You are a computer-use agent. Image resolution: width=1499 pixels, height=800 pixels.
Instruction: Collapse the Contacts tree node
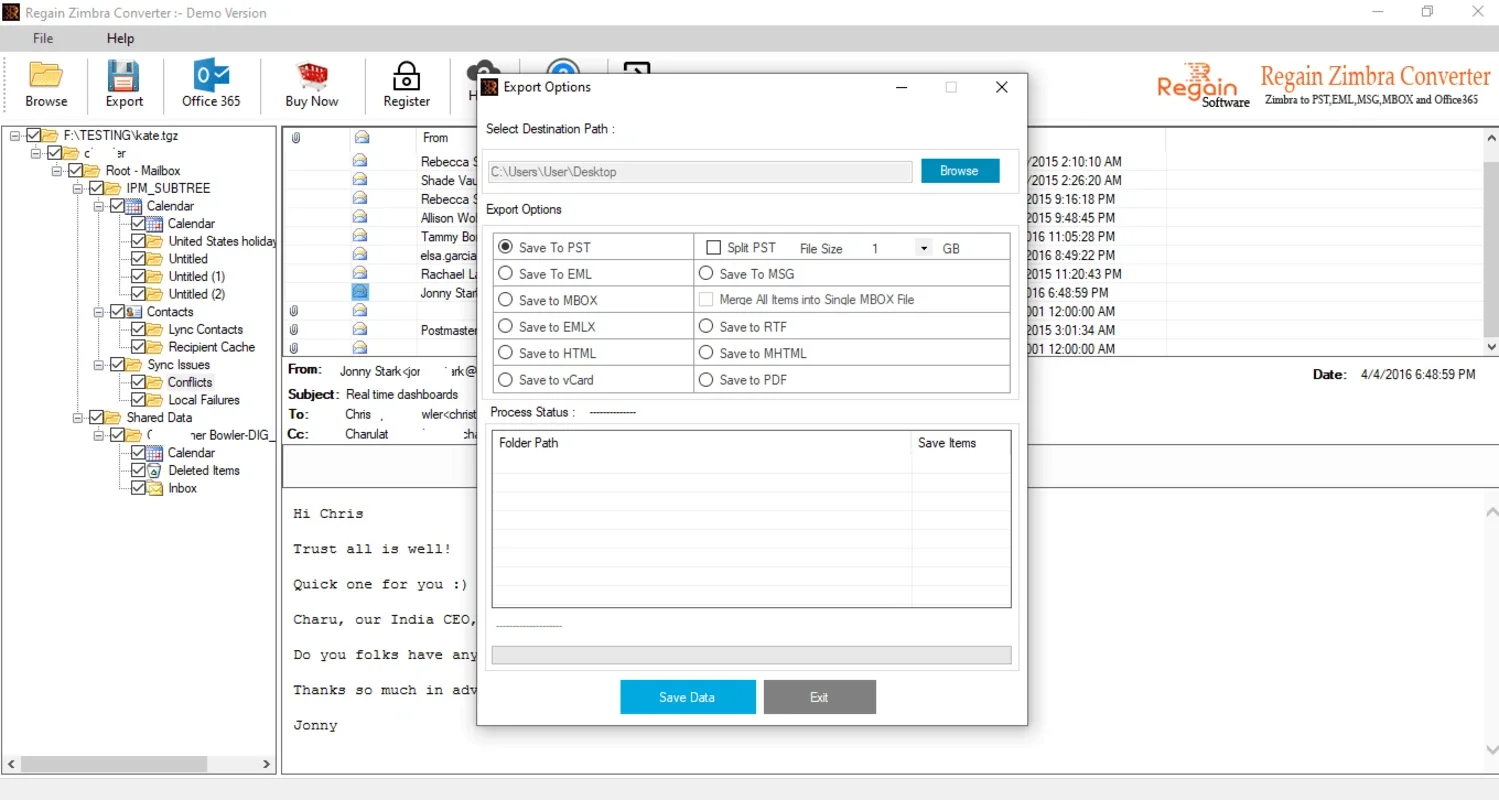[99, 312]
